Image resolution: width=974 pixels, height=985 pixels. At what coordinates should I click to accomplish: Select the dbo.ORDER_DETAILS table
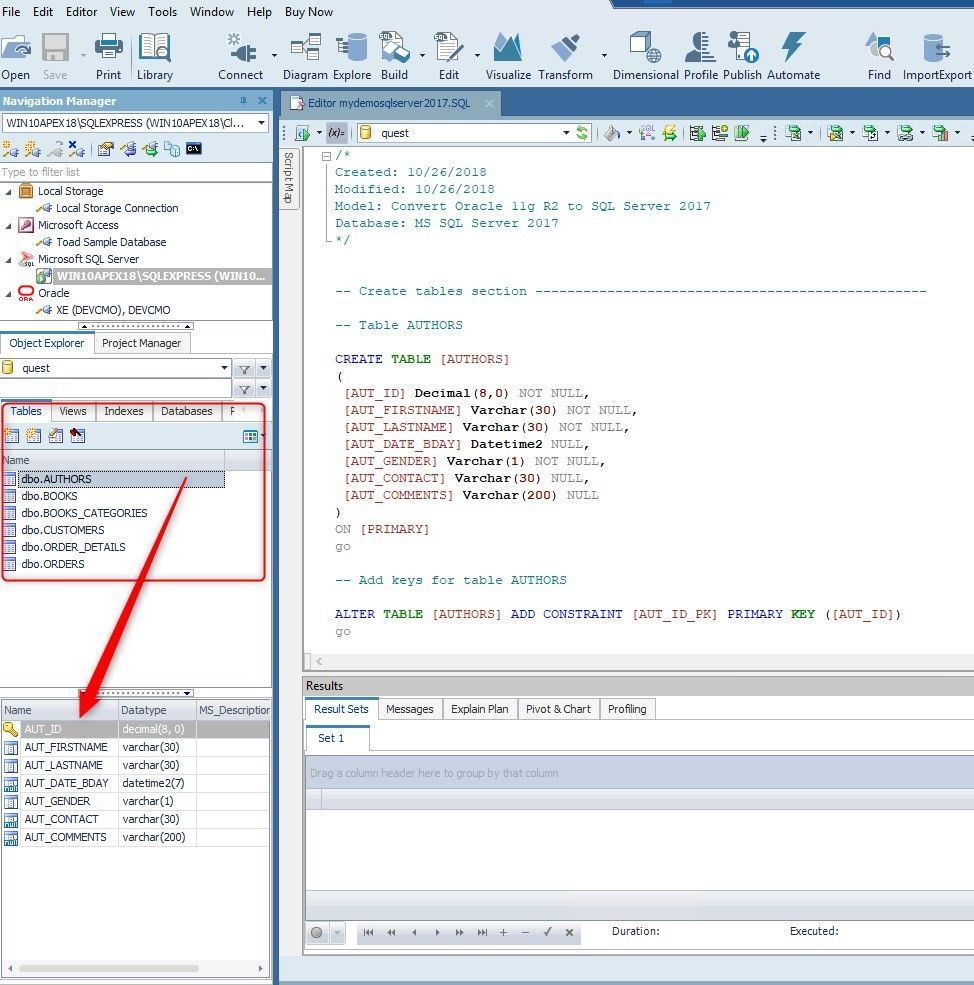point(74,547)
